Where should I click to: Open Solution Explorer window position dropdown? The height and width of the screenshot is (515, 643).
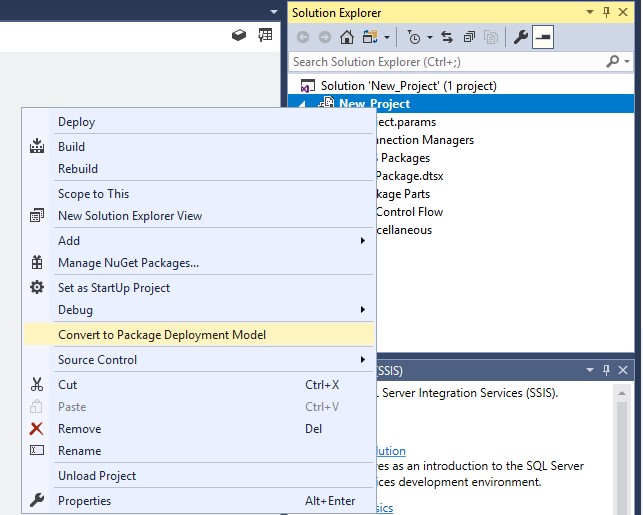point(589,12)
